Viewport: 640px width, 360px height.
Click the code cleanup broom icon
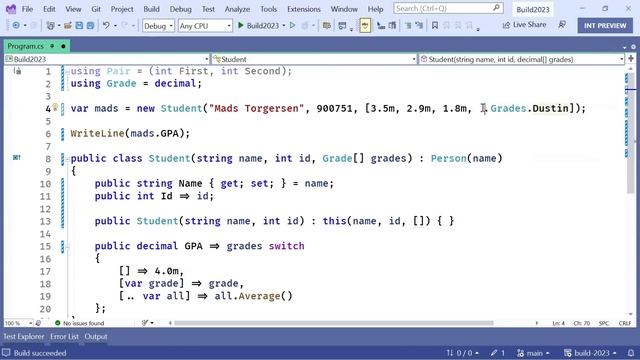tap(145, 323)
